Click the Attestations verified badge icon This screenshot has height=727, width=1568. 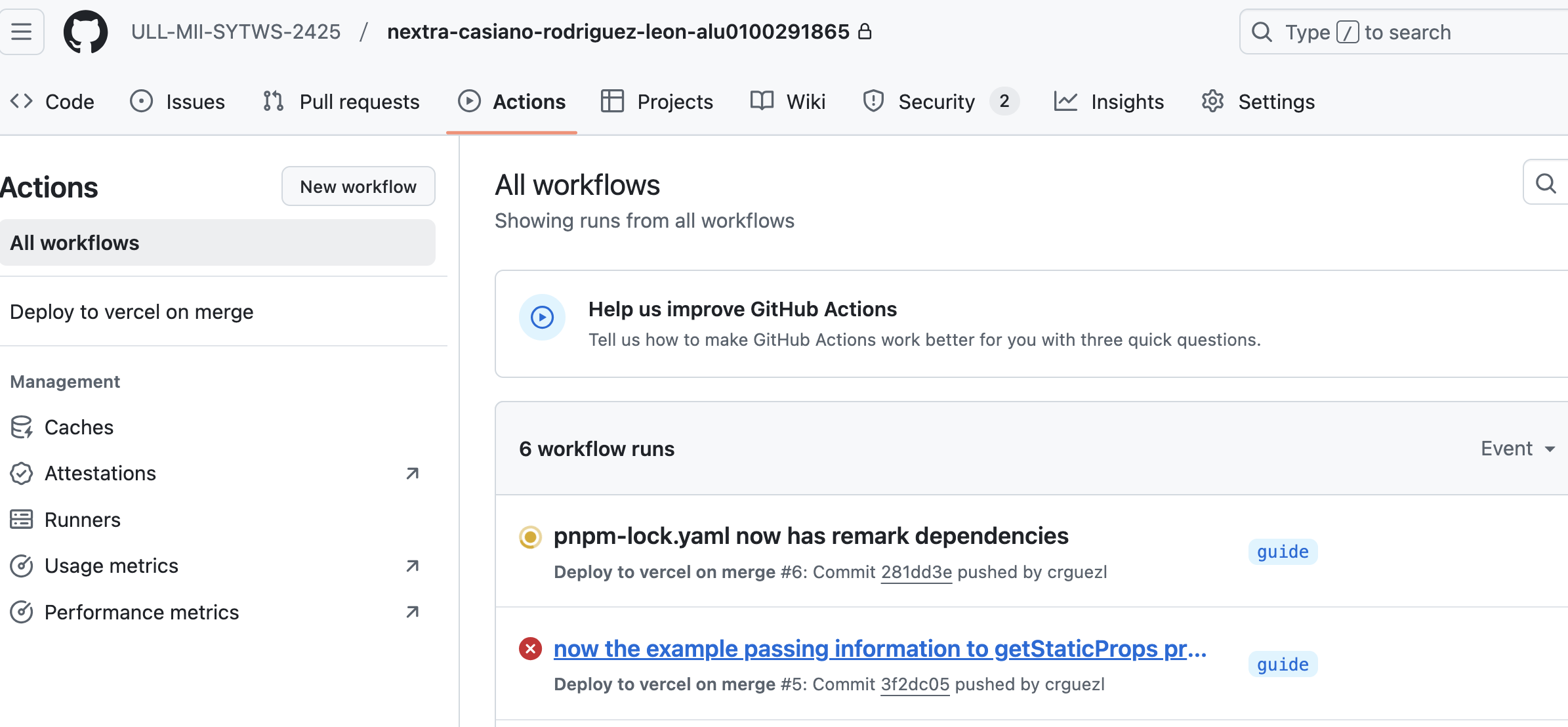(x=22, y=473)
